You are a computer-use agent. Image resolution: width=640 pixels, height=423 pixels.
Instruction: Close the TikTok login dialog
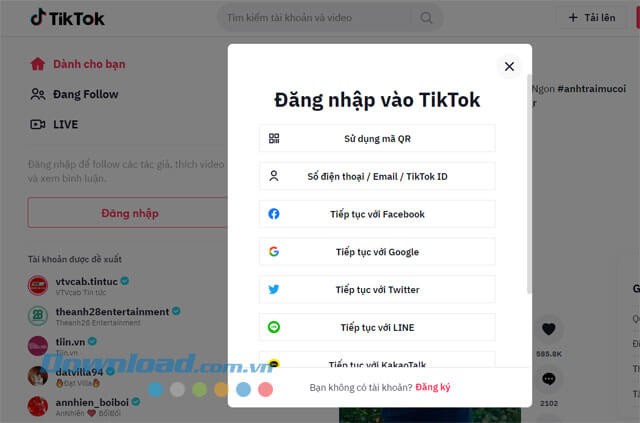(509, 67)
